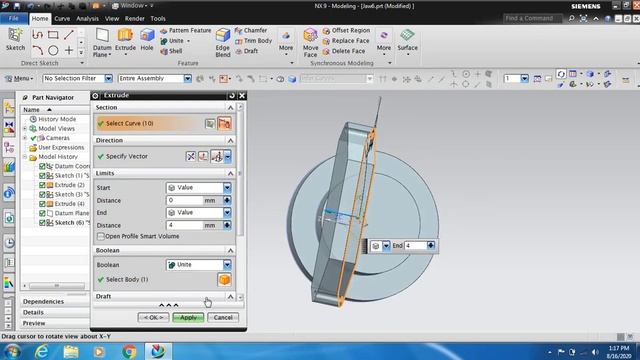The image size is (640, 360).
Task: Open the Start limit Value dropdown
Action: coord(227,188)
